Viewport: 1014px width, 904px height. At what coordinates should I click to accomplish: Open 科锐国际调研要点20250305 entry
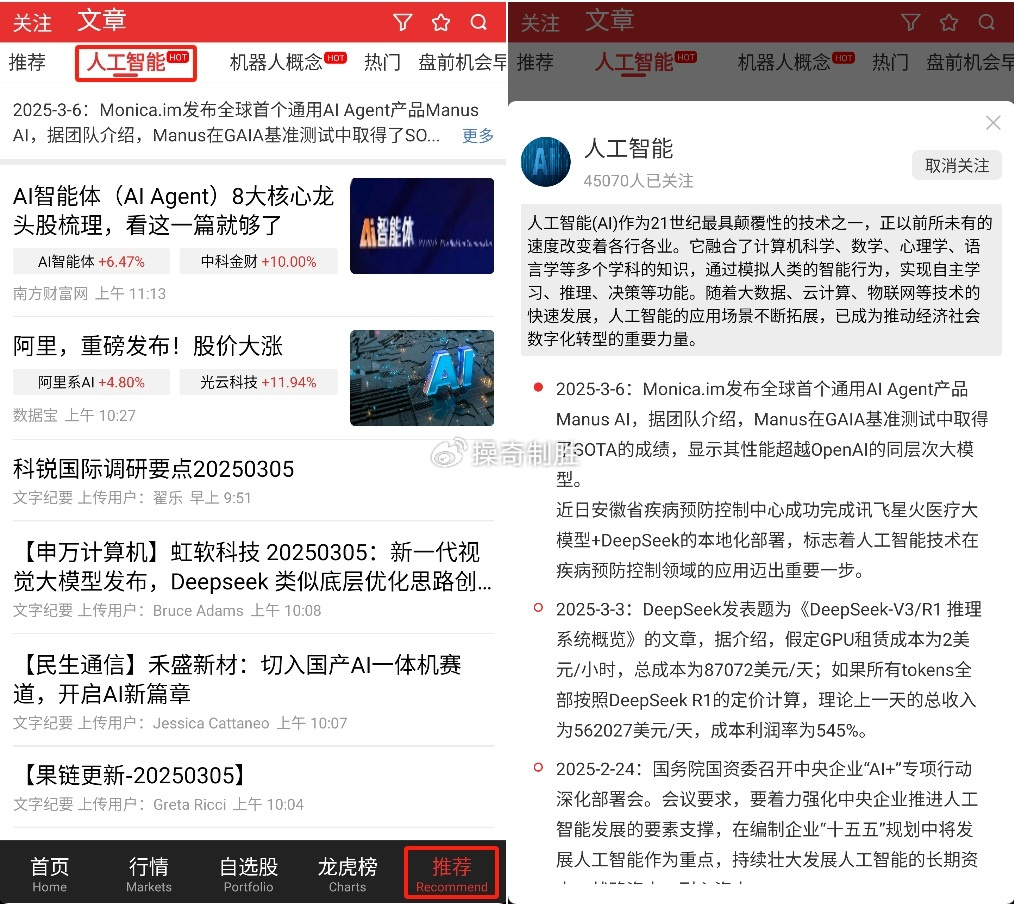[153, 469]
